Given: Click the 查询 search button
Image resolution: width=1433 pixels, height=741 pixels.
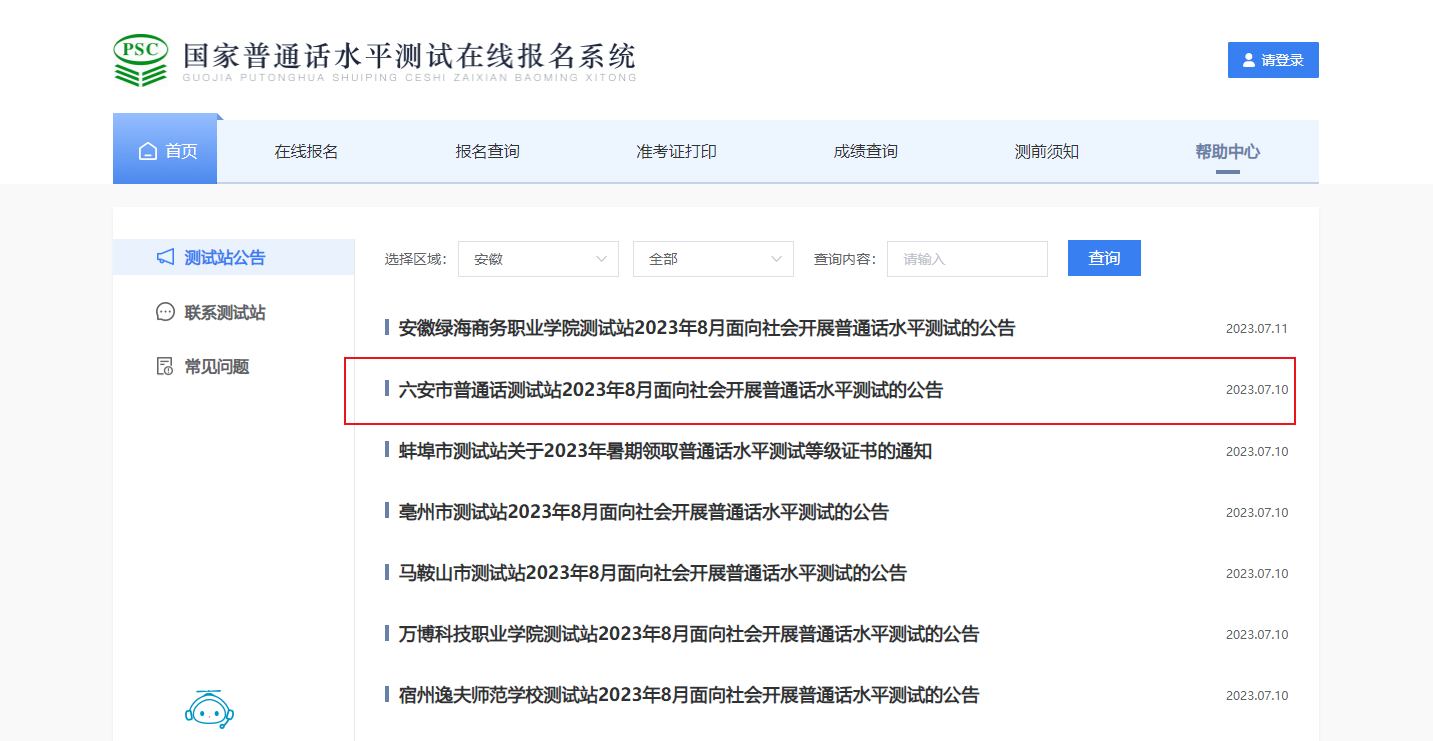Looking at the screenshot, I should click(1104, 258).
